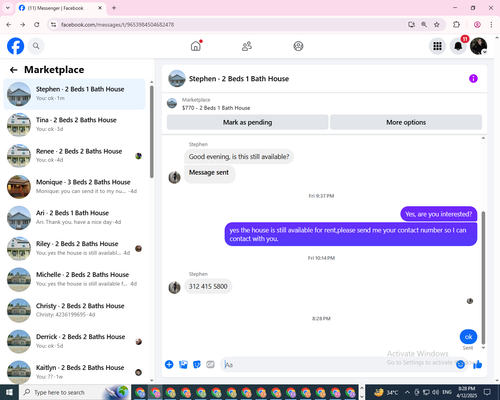Click the 'ok' sent message bubble
The height and width of the screenshot is (400, 500).
coord(468,337)
